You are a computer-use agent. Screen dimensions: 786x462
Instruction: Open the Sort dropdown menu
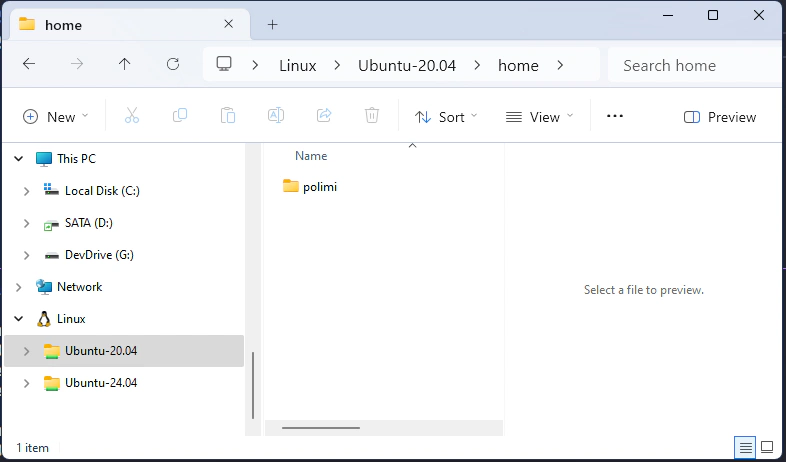coord(446,117)
